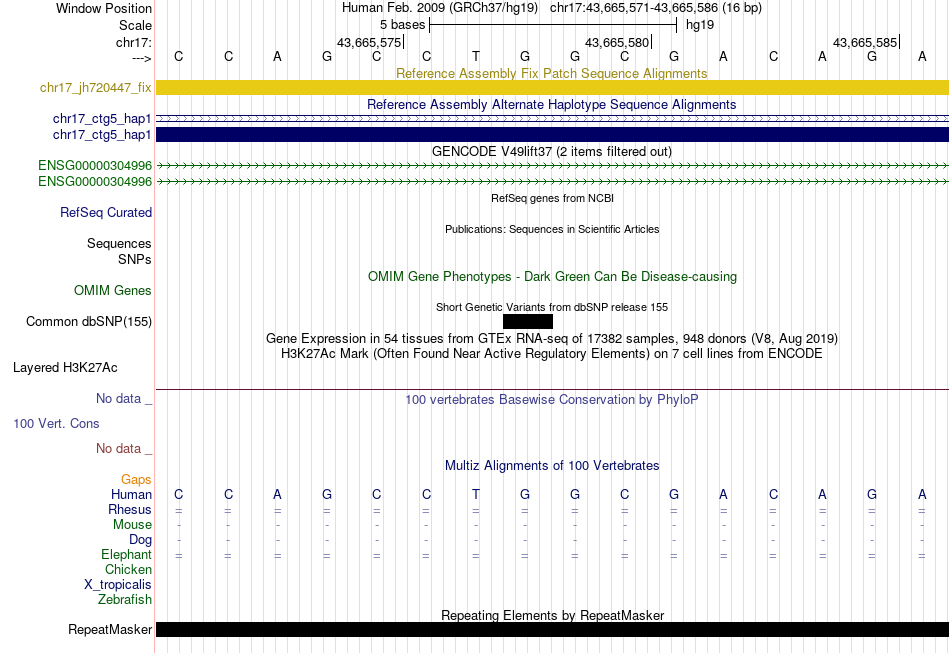Screen dimensions: 950x653
Task: Click the lower ENSG00000304996 gene label
Action: pyautogui.click(x=95, y=182)
